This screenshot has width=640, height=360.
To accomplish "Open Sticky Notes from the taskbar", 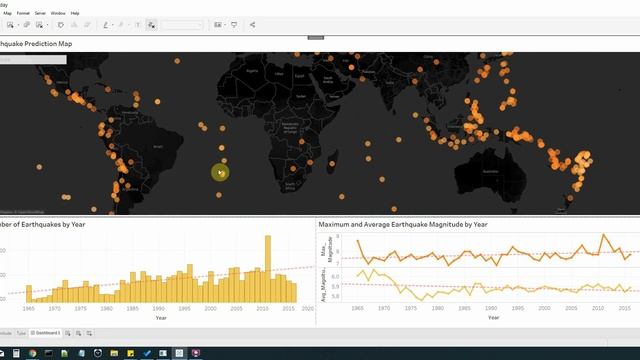I will 130,353.
